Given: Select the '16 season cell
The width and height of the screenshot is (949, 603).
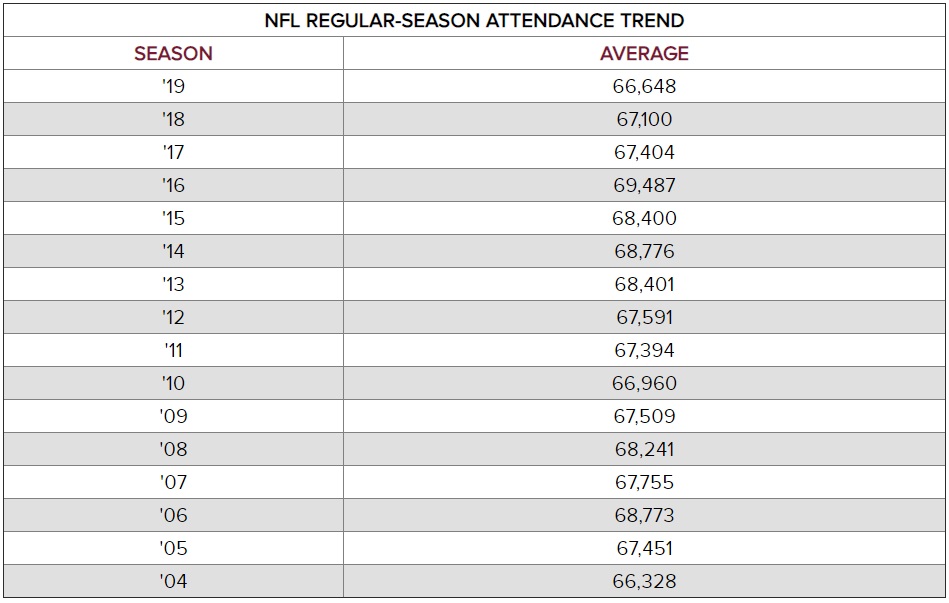Looking at the screenshot, I should pyautogui.click(x=173, y=186).
